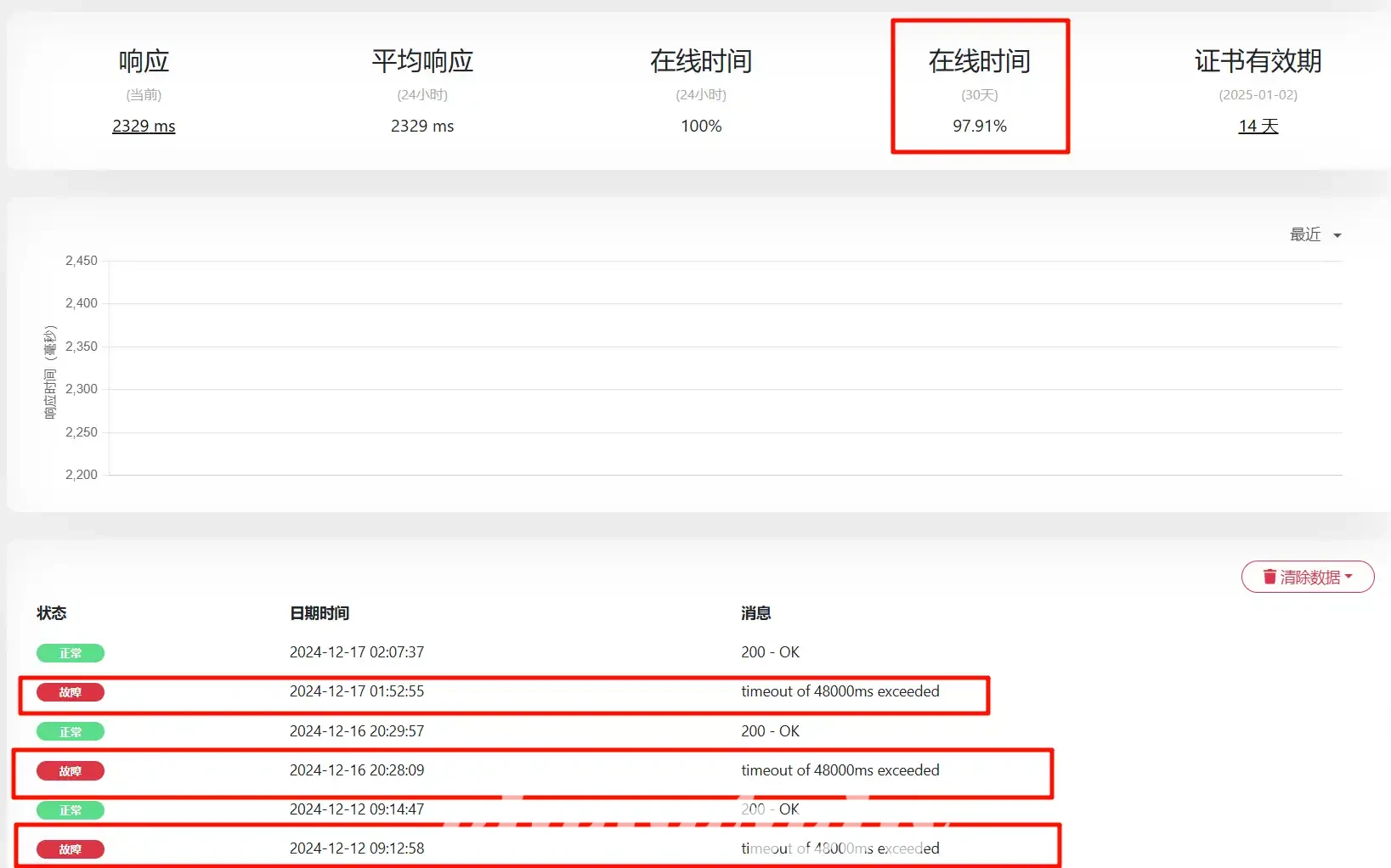1391x868 pixels.
Task: Click the trash icon in 清除数据 button
Action: click(x=1269, y=577)
